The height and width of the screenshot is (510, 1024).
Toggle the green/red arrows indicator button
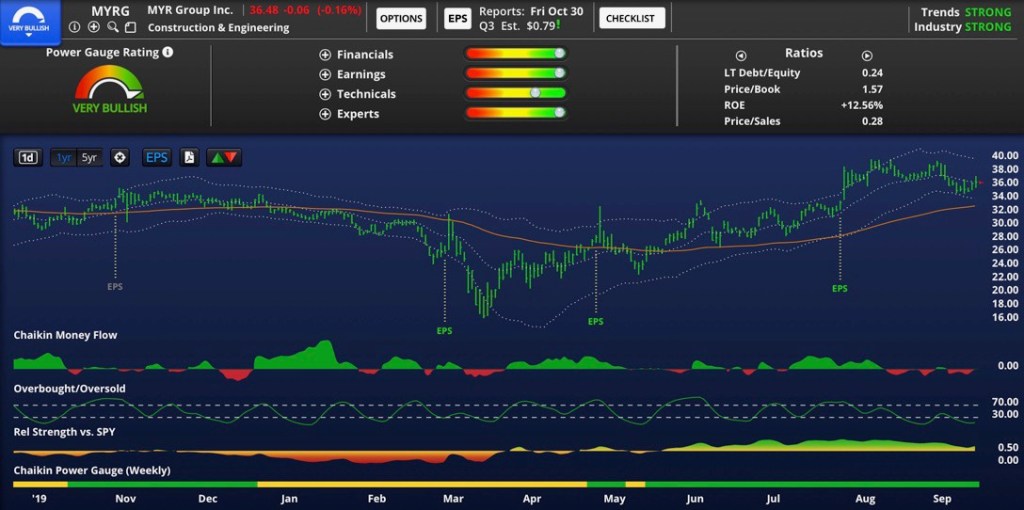(223, 157)
